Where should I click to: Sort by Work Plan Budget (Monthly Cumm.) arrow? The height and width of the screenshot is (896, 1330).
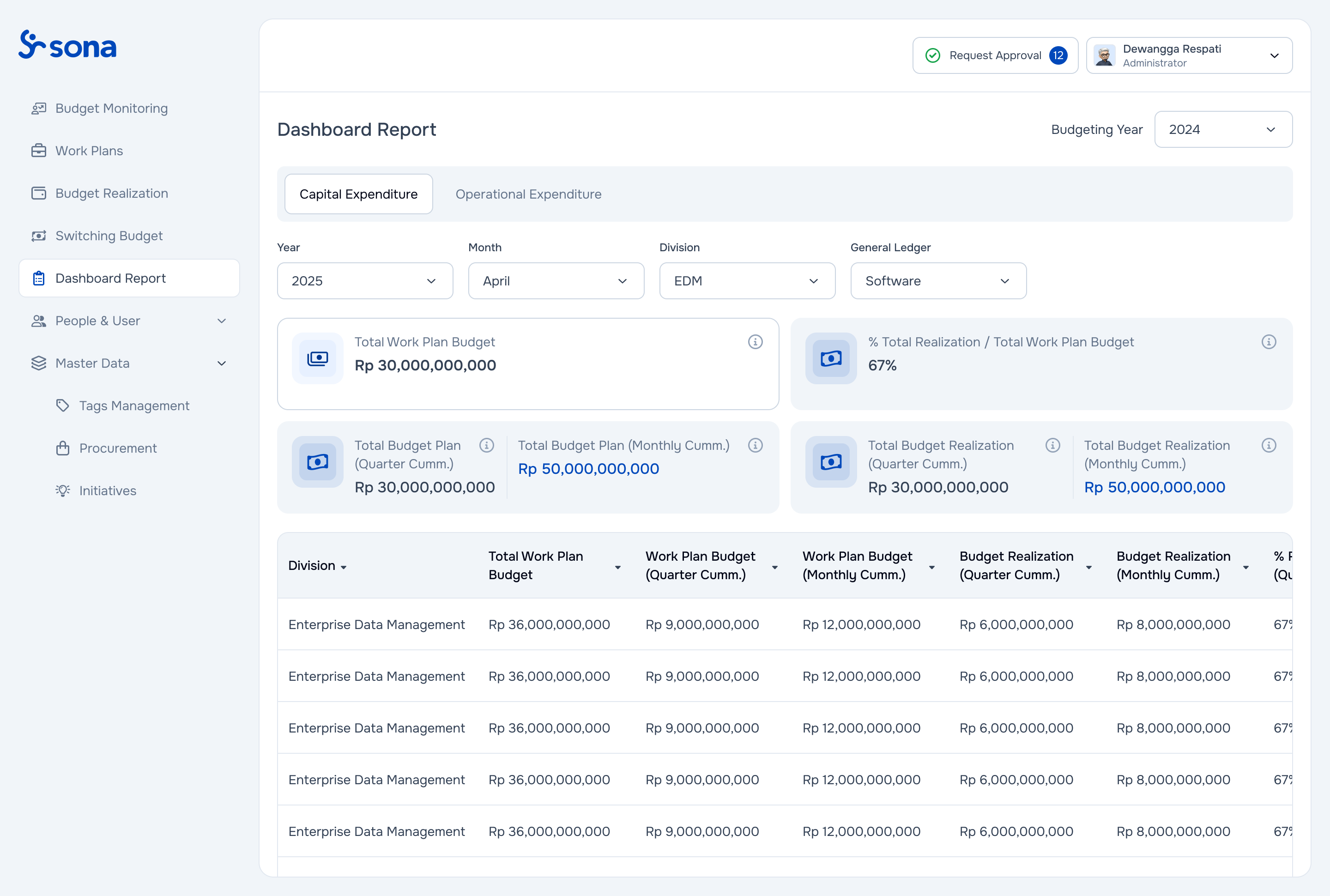tap(932, 568)
